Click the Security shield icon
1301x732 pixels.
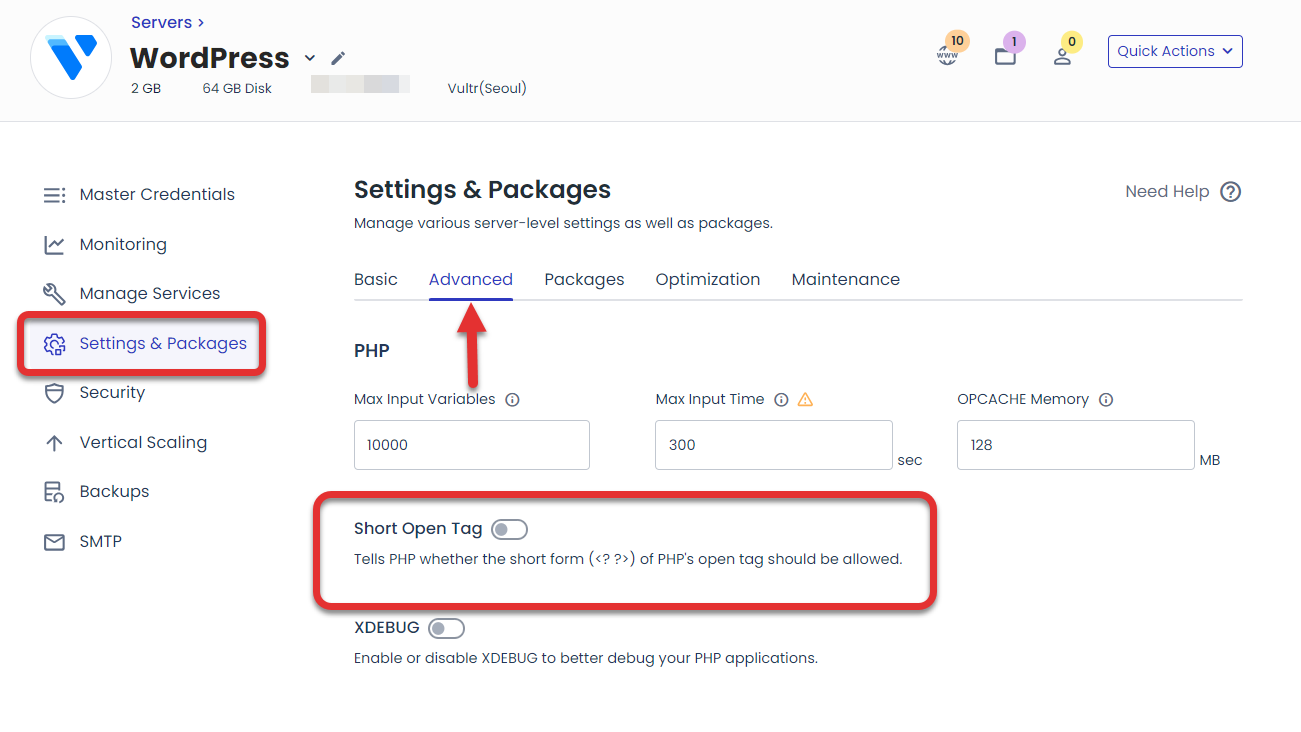(54, 393)
